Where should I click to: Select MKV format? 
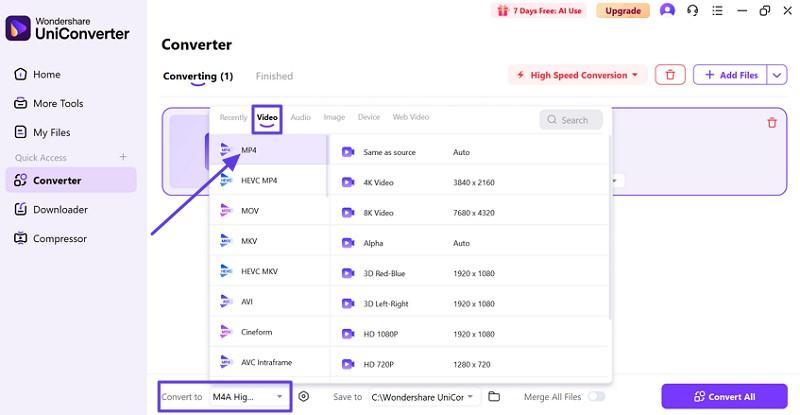tap(269, 241)
